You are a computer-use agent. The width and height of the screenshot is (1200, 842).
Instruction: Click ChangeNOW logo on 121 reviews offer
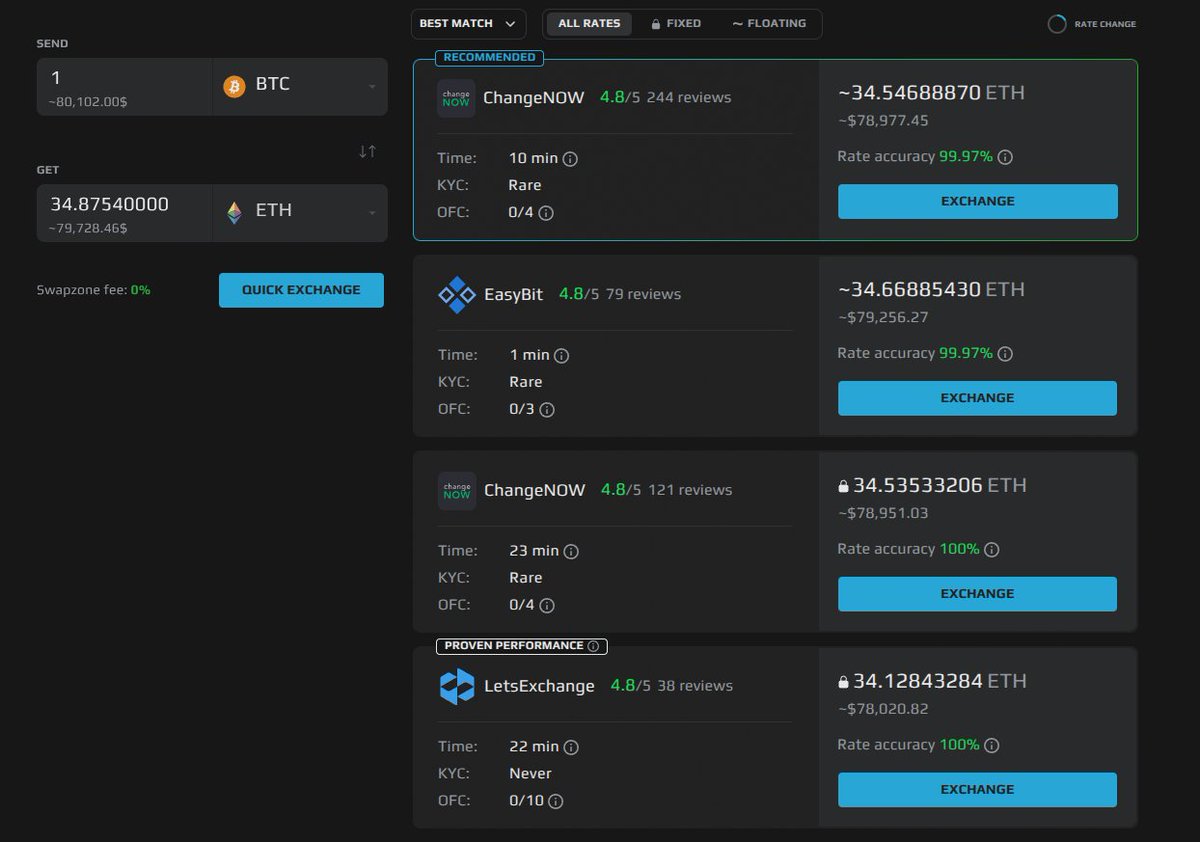click(x=457, y=490)
